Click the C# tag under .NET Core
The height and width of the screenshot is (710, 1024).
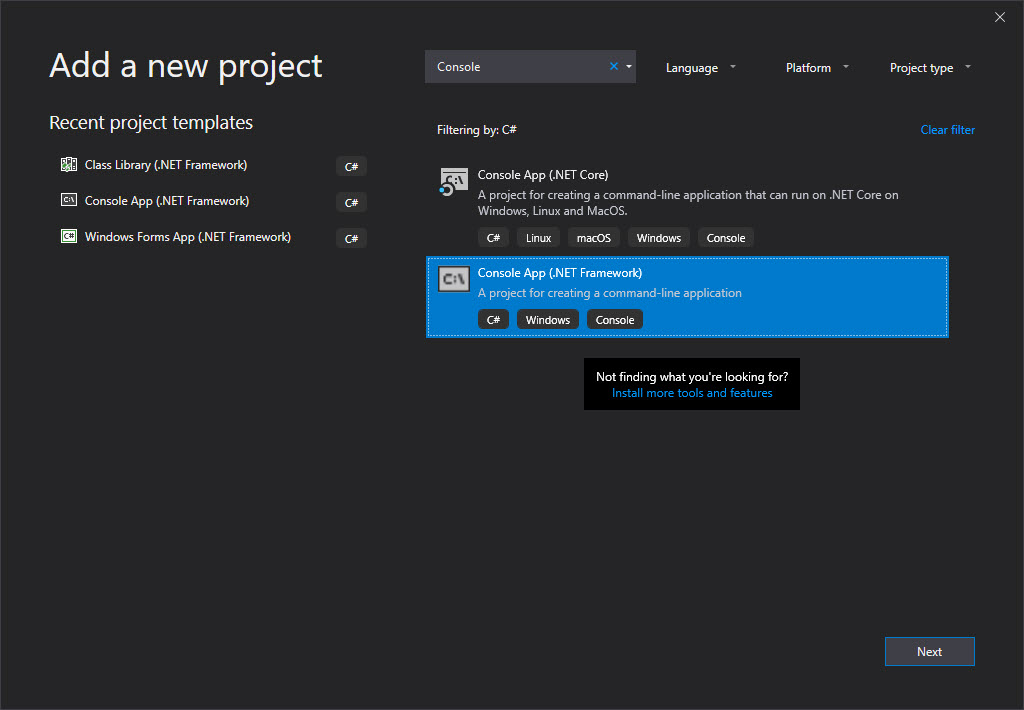(x=493, y=238)
